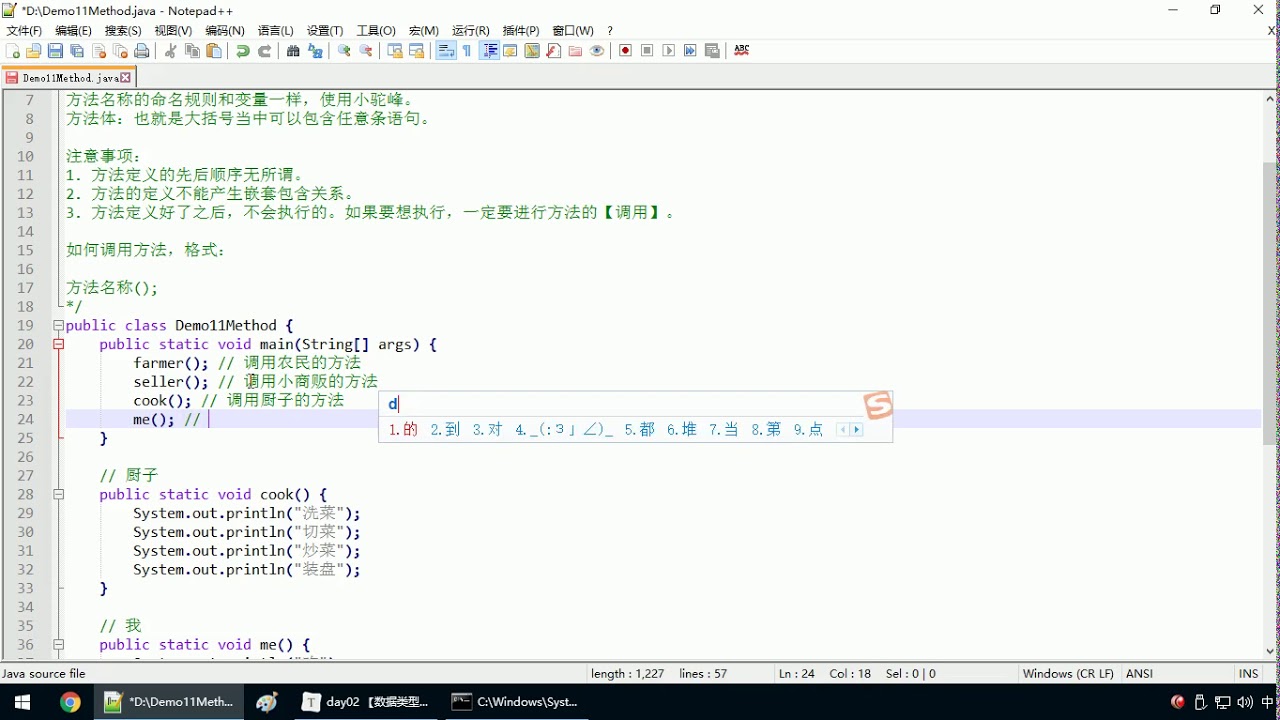The height and width of the screenshot is (720, 1280).
Task: Collapse the class Demo11Method fold marker
Action: pos(58,325)
